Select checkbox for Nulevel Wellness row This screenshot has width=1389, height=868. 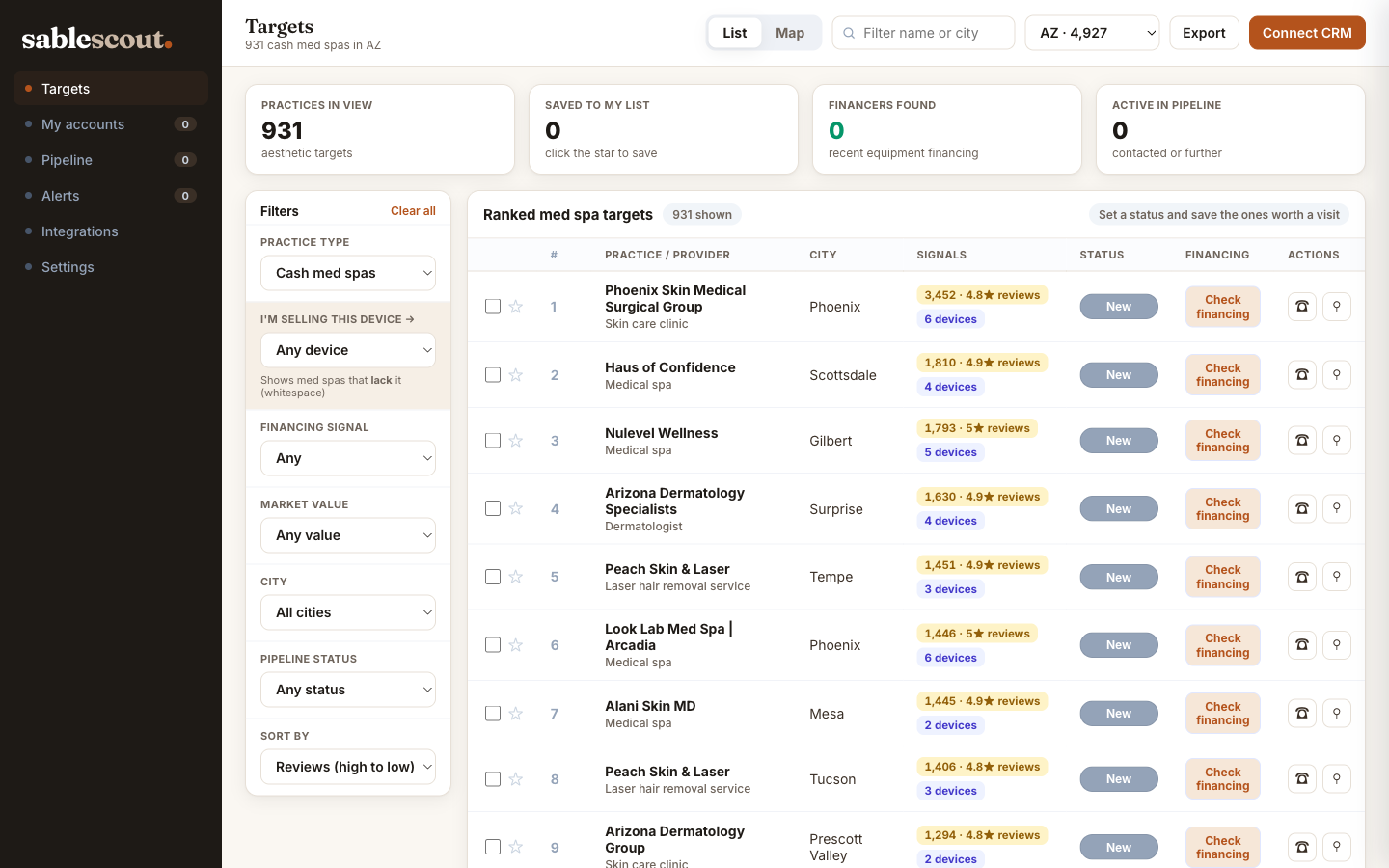tap(493, 441)
